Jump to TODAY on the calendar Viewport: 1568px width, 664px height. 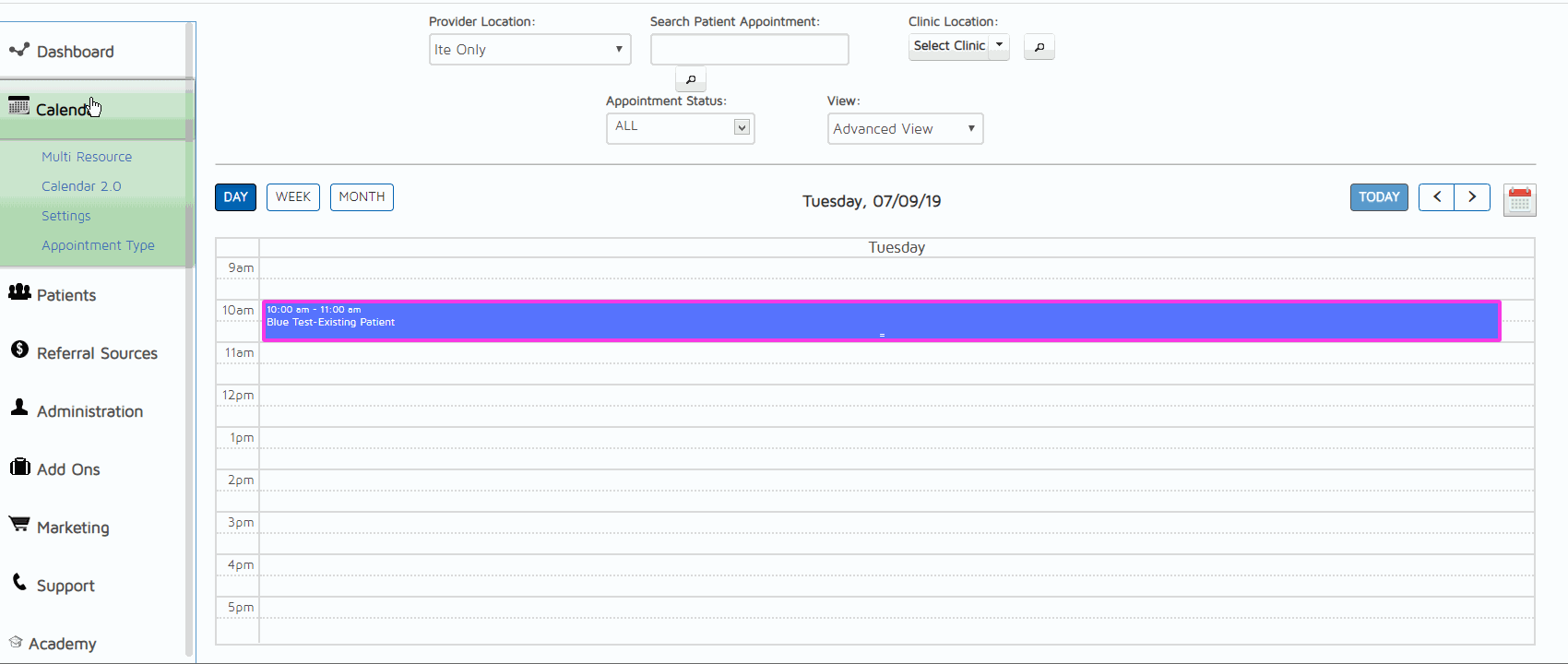tap(1379, 197)
